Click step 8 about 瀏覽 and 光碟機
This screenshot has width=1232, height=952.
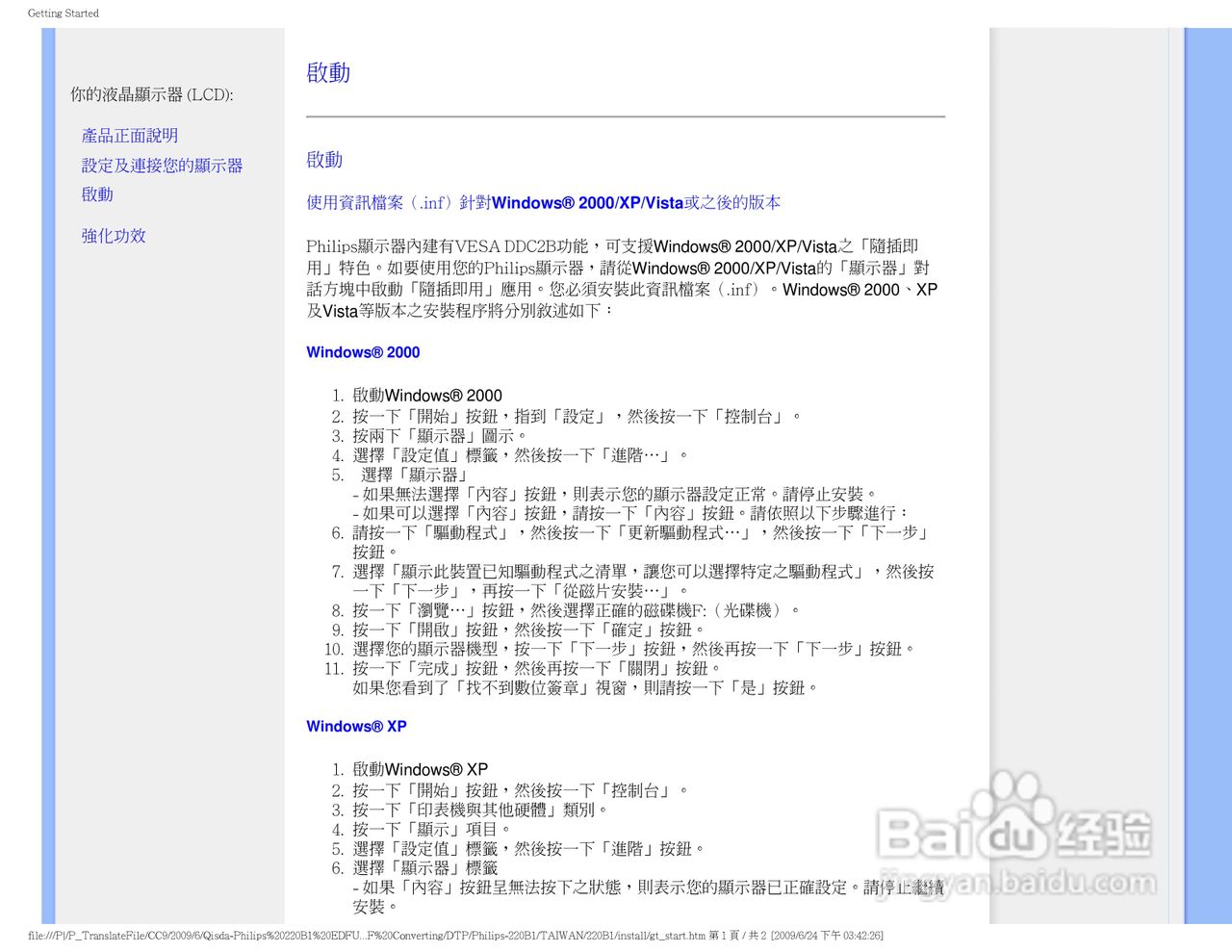[577, 610]
